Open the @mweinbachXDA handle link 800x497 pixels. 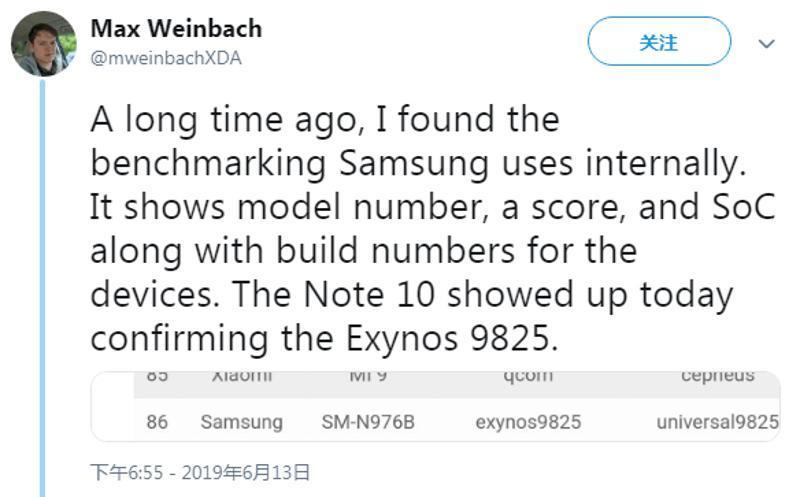click(x=166, y=58)
